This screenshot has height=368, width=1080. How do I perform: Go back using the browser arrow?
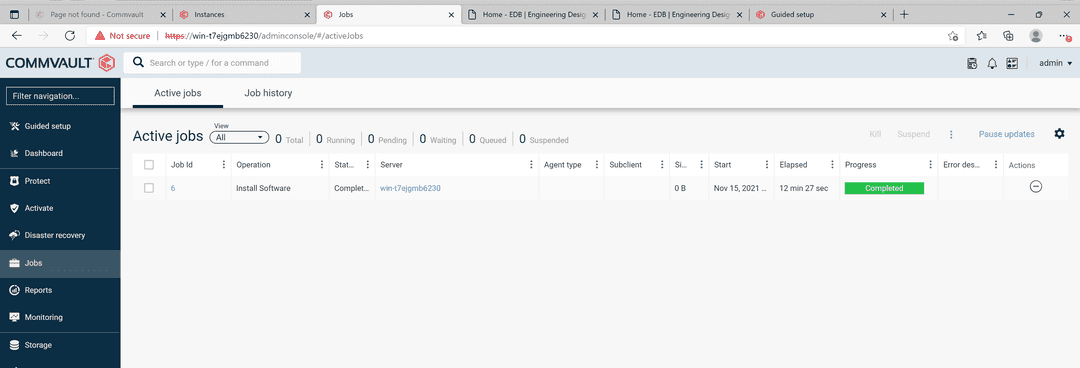click(17, 35)
